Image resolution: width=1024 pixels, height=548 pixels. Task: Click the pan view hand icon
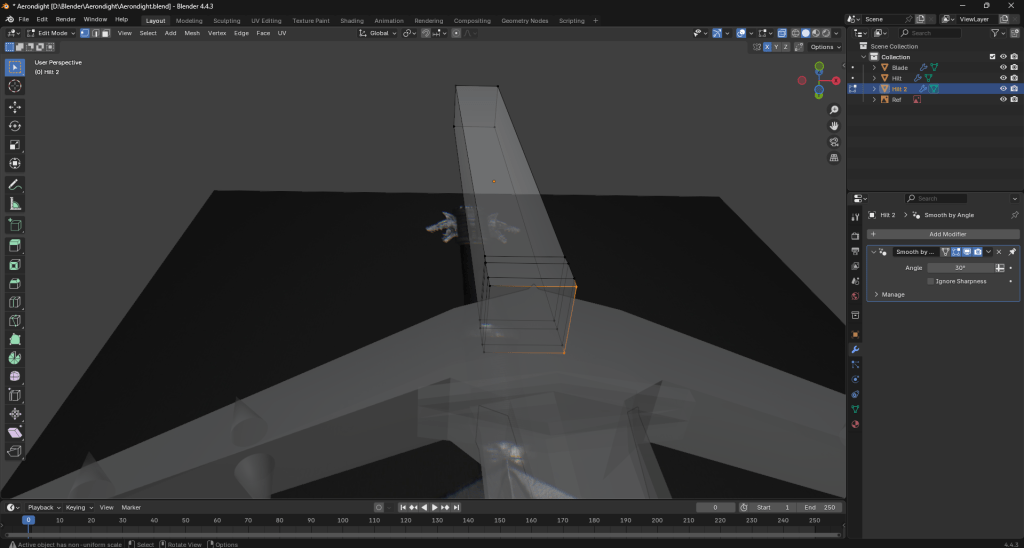pos(834,125)
